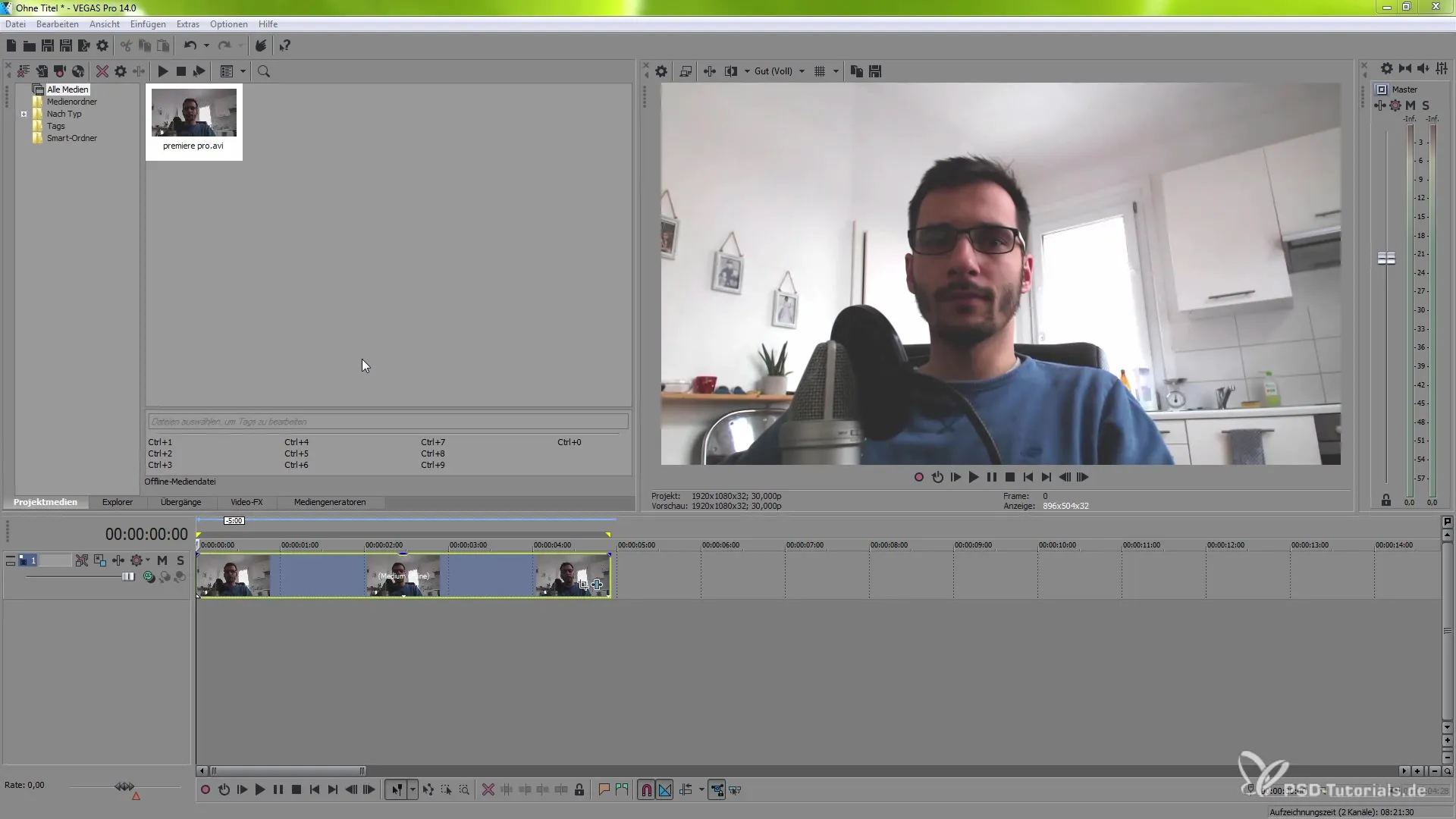The width and height of the screenshot is (1456, 819).
Task: Click the Cut scissors icon
Action: click(126, 46)
